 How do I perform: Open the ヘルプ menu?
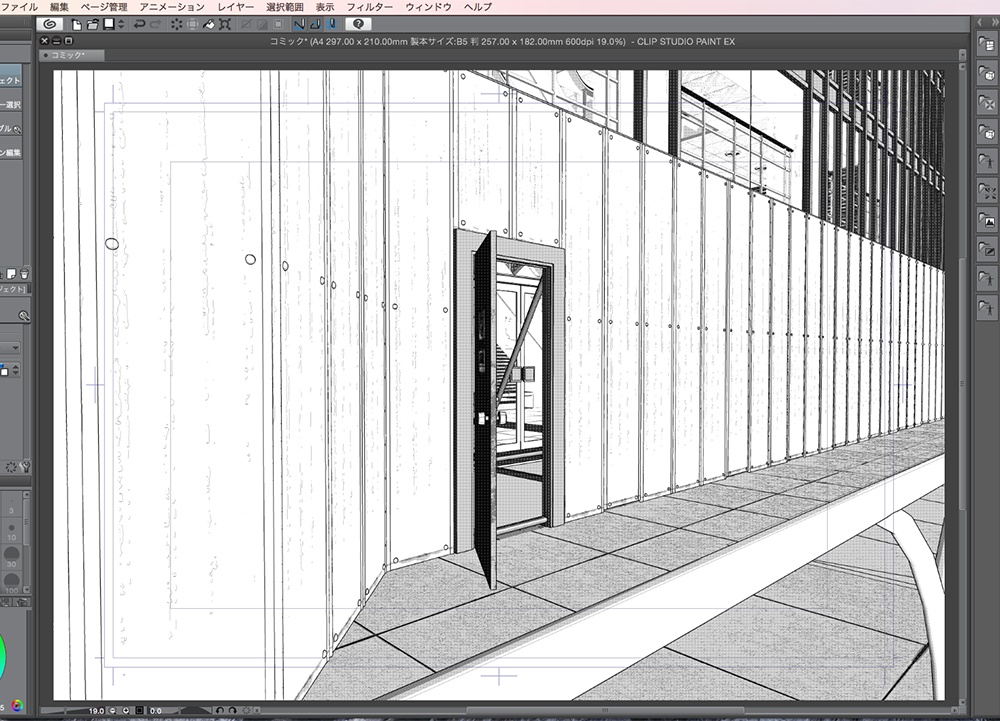click(478, 7)
